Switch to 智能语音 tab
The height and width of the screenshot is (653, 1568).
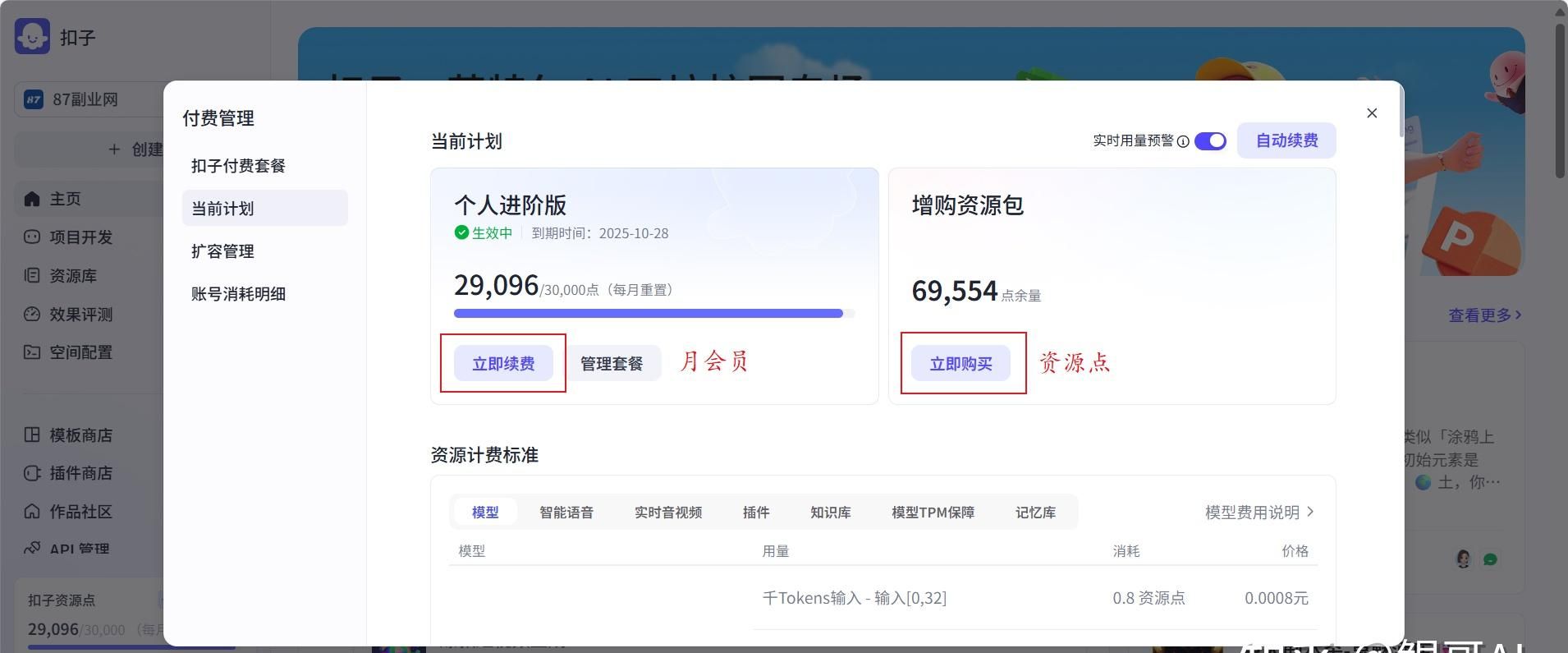pos(566,513)
